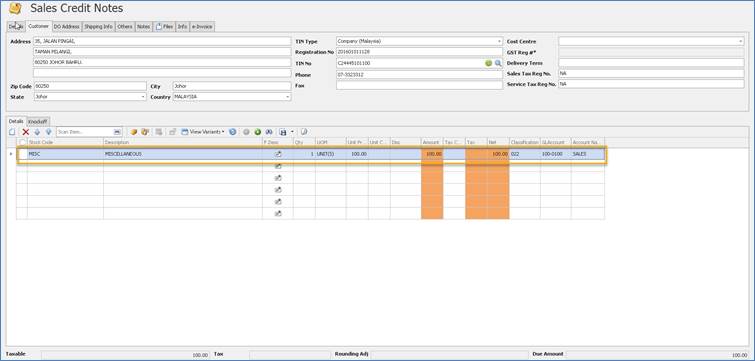Select the Details sub-tab above the grid
The image size is (755, 361).
pyautogui.click(x=16, y=121)
